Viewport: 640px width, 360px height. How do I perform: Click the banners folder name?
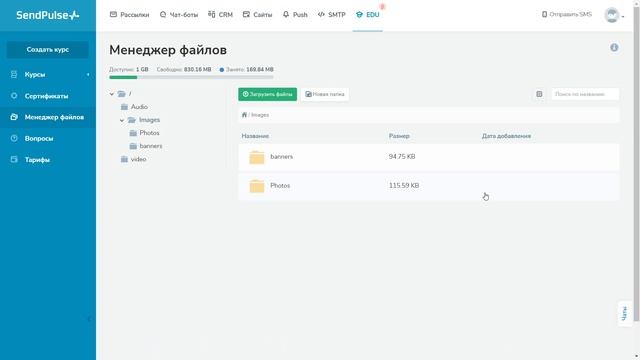(282, 157)
